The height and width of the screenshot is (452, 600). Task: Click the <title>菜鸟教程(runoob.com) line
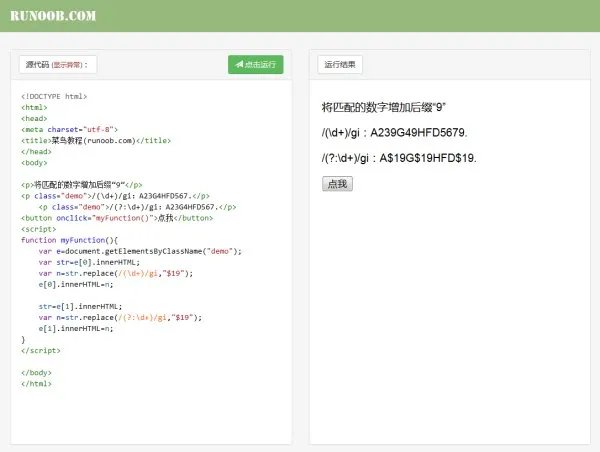pyautogui.click(x=96, y=140)
